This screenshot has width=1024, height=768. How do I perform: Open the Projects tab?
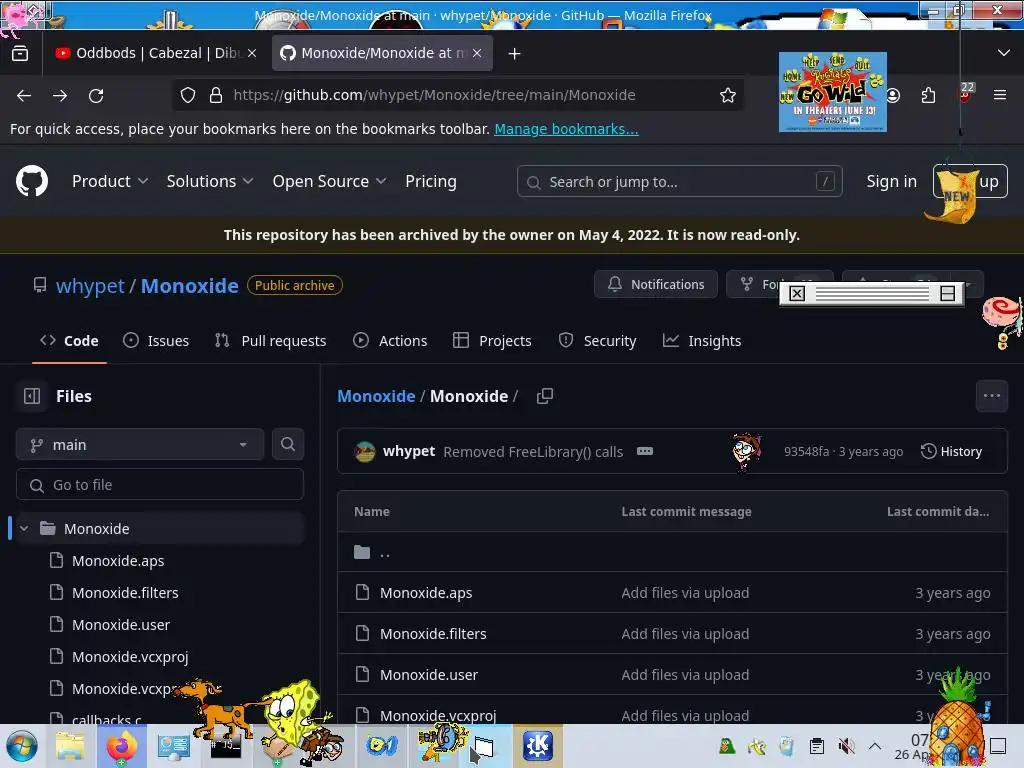492,340
